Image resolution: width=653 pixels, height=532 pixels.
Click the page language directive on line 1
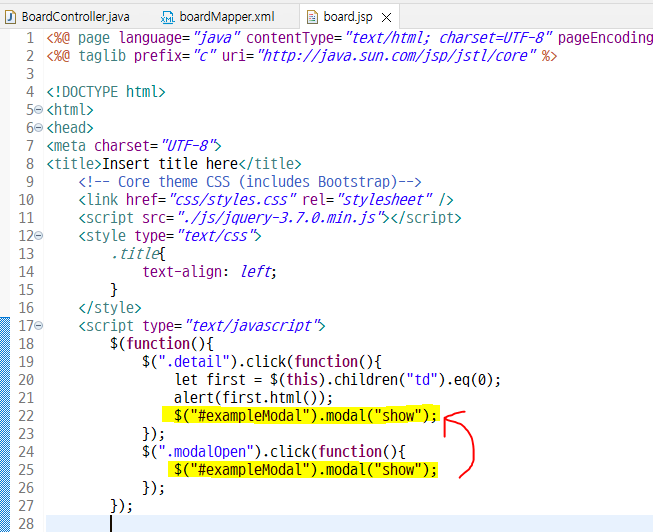349,38
